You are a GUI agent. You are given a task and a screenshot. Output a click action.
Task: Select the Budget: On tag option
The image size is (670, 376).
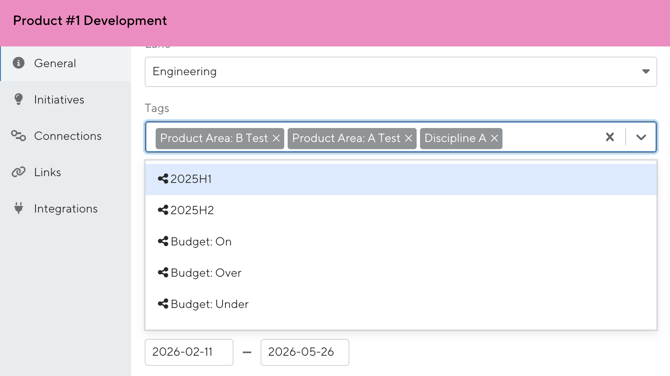tap(400, 241)
